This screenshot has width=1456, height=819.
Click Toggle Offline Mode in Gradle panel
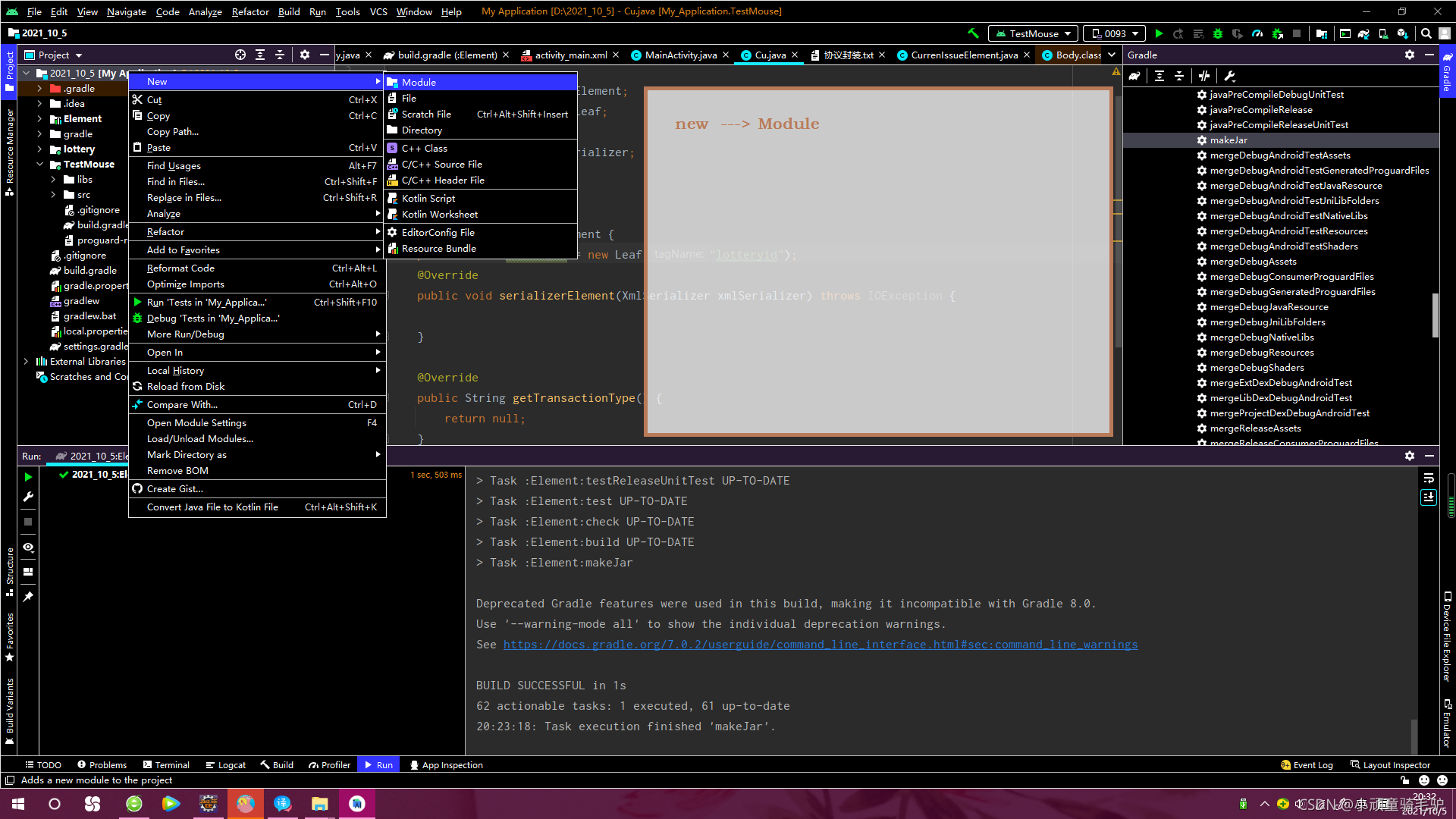click(1204, 76)
